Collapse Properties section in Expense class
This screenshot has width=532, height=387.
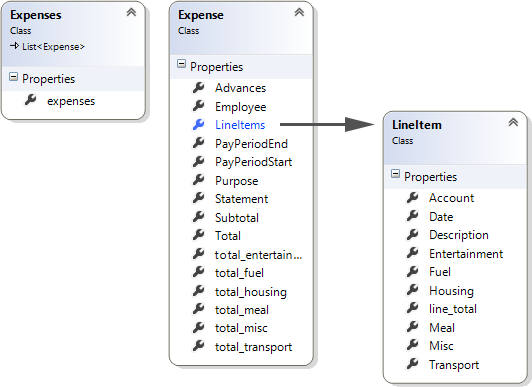[182, 64]
